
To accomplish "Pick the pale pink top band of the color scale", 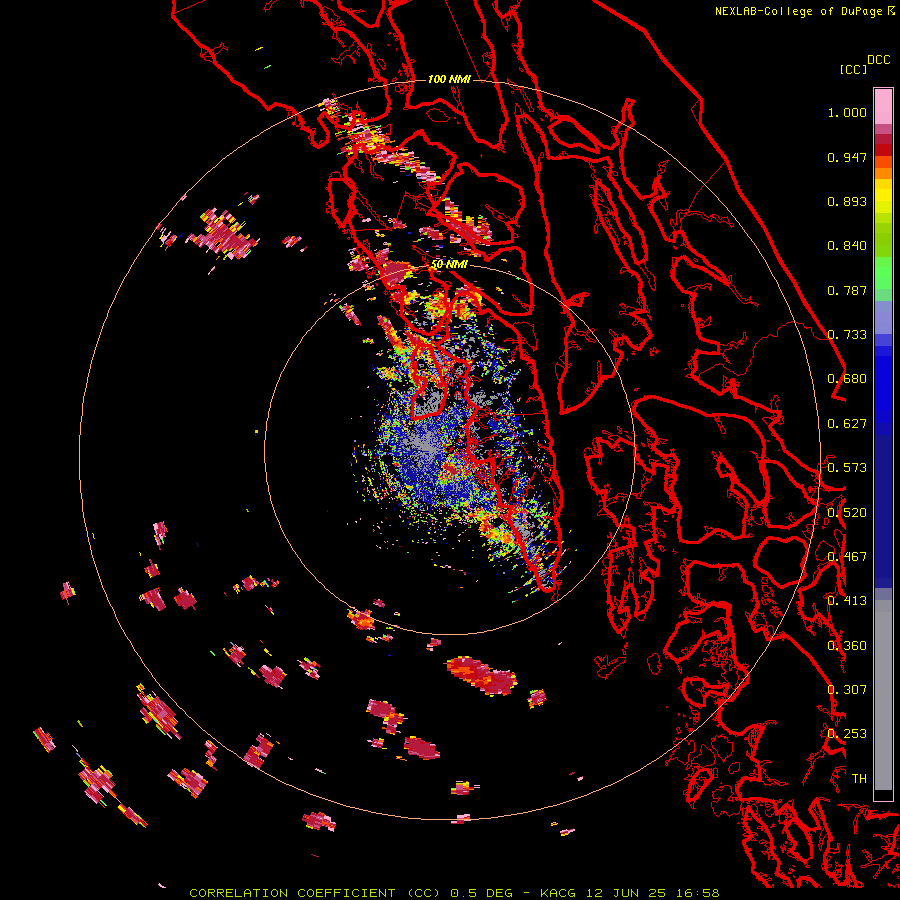I will pyautogui.click(x=883, y=106).
